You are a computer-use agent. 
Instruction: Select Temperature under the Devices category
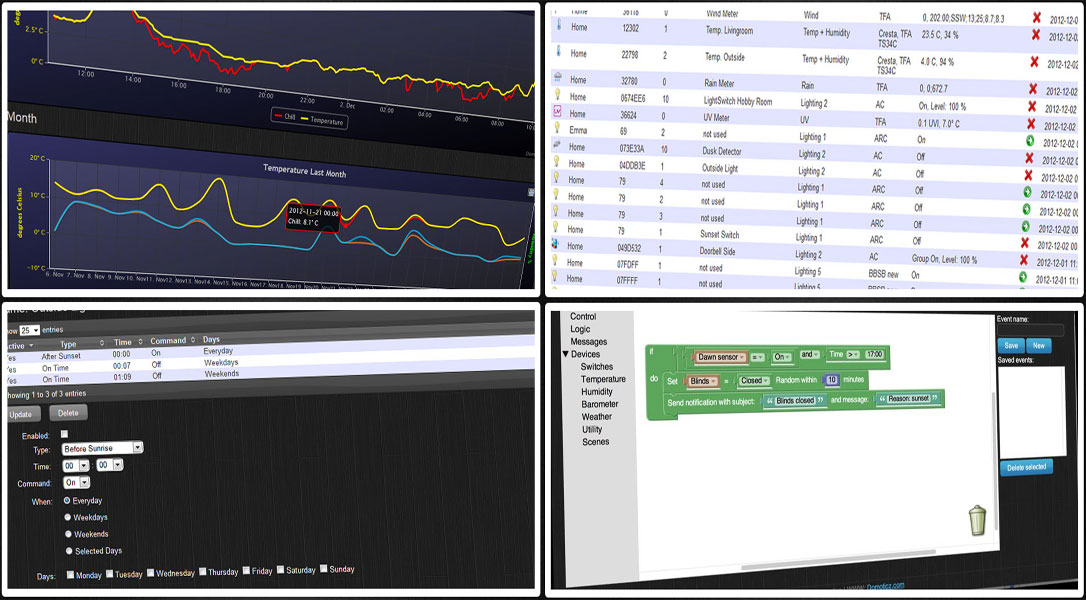tap(603, 379)
